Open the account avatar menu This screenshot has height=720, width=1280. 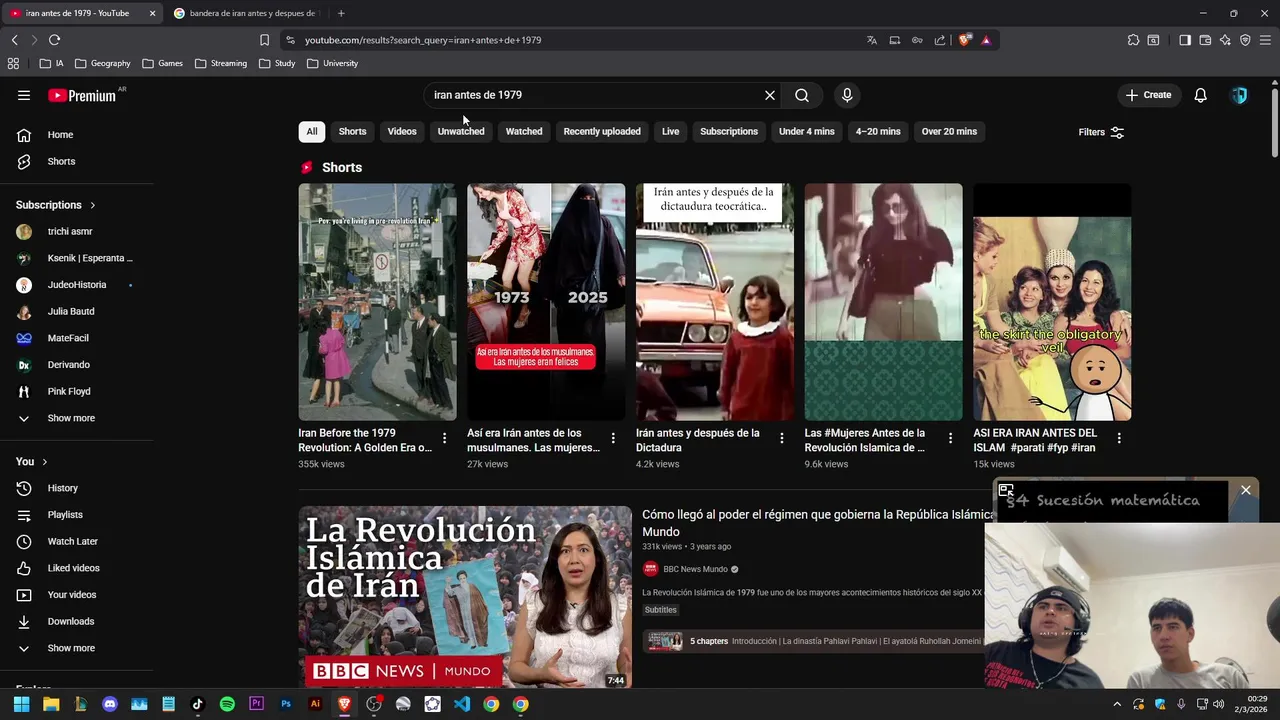click(x=1239, y=95)
